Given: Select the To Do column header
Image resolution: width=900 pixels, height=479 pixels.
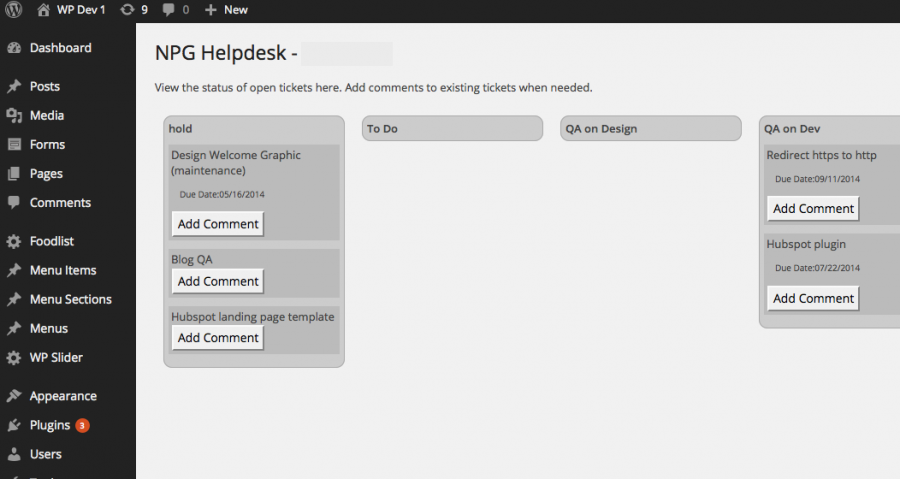Looking at the screenshot, I should 452,128.
